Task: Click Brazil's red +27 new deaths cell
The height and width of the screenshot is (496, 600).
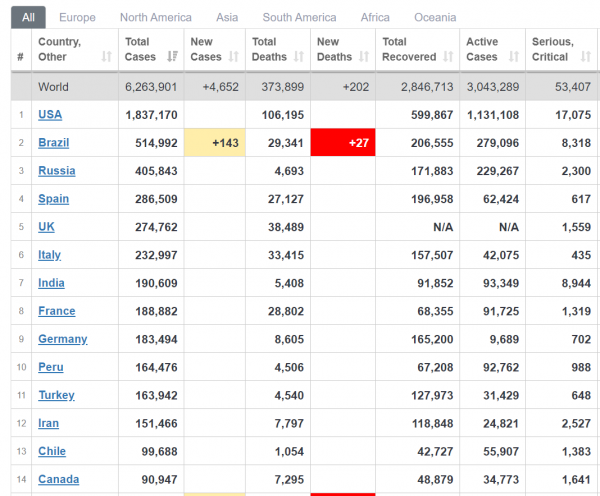Action: click(x=343, y=142)
